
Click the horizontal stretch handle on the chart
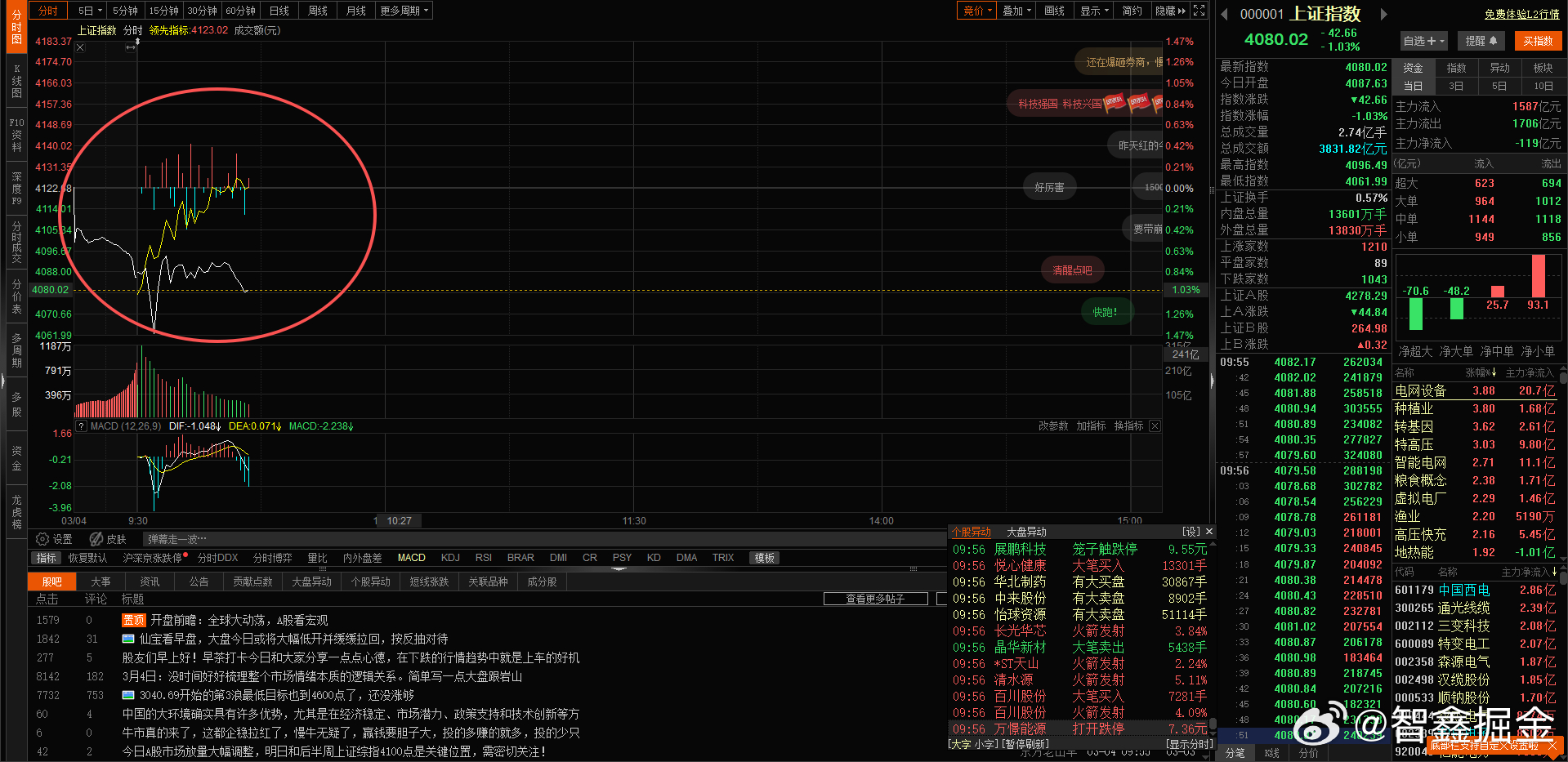(130, 48)
